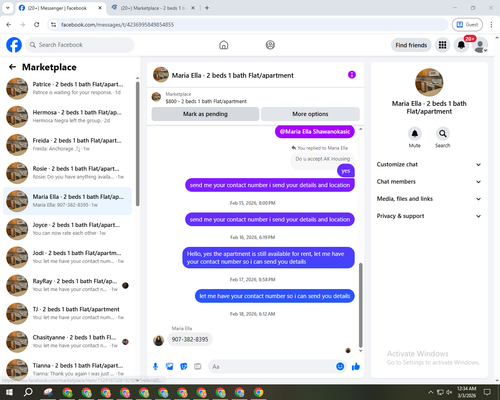Open Tianna 2 beds conversation
500x400 pixels.
click(68, 369)
